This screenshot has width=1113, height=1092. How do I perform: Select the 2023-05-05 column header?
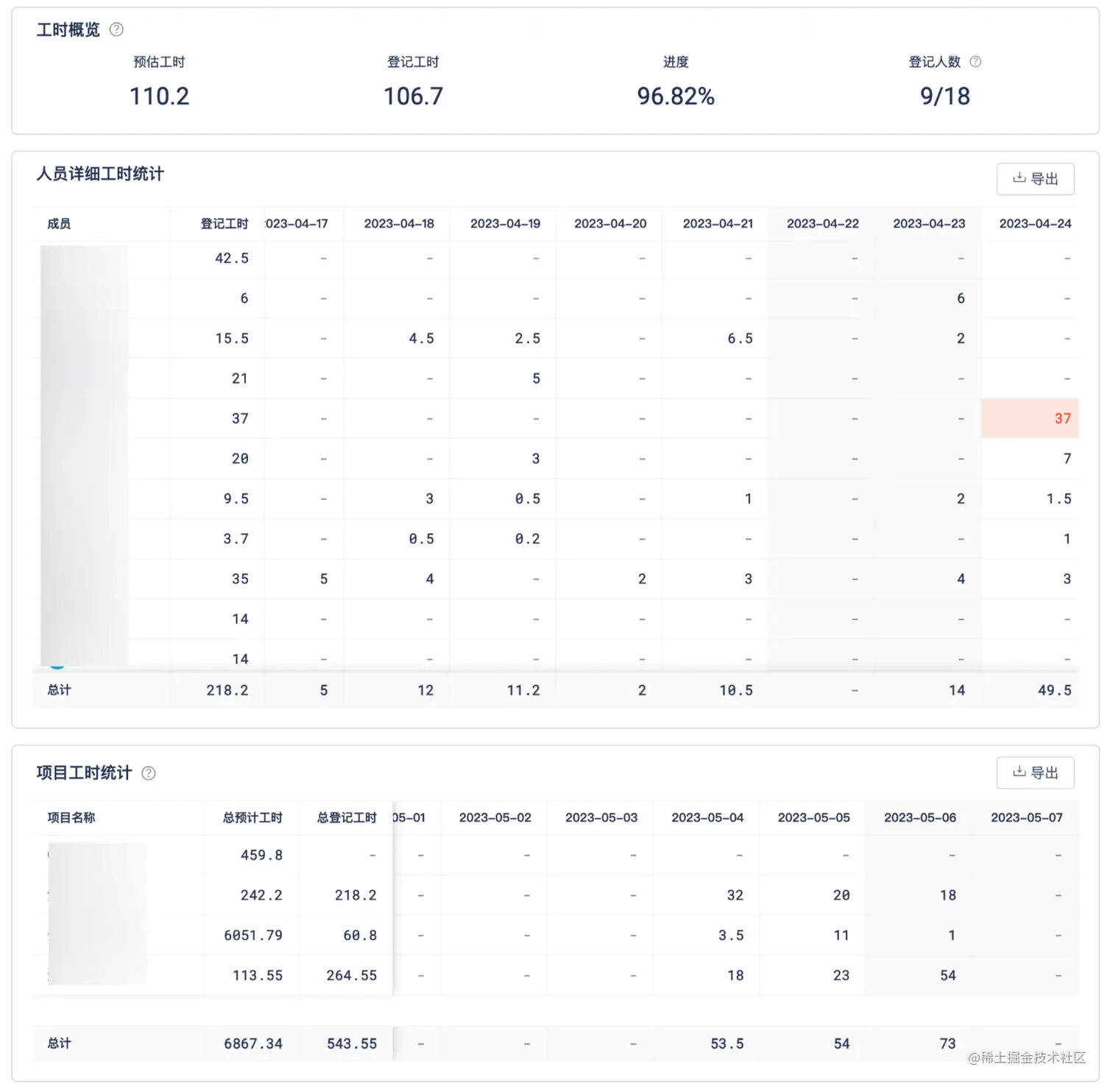[814, 818]
